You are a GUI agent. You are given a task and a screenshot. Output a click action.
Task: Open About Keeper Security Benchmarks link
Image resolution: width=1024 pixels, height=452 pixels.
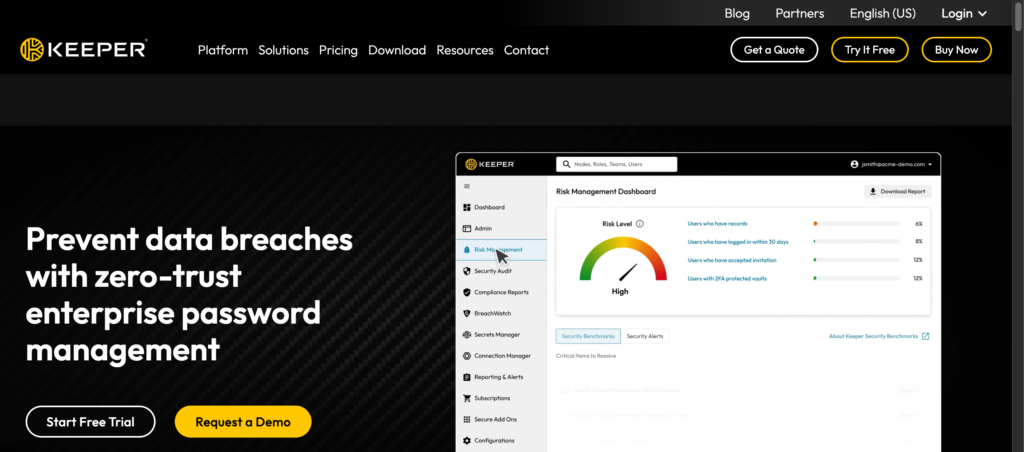coord(873,336)
